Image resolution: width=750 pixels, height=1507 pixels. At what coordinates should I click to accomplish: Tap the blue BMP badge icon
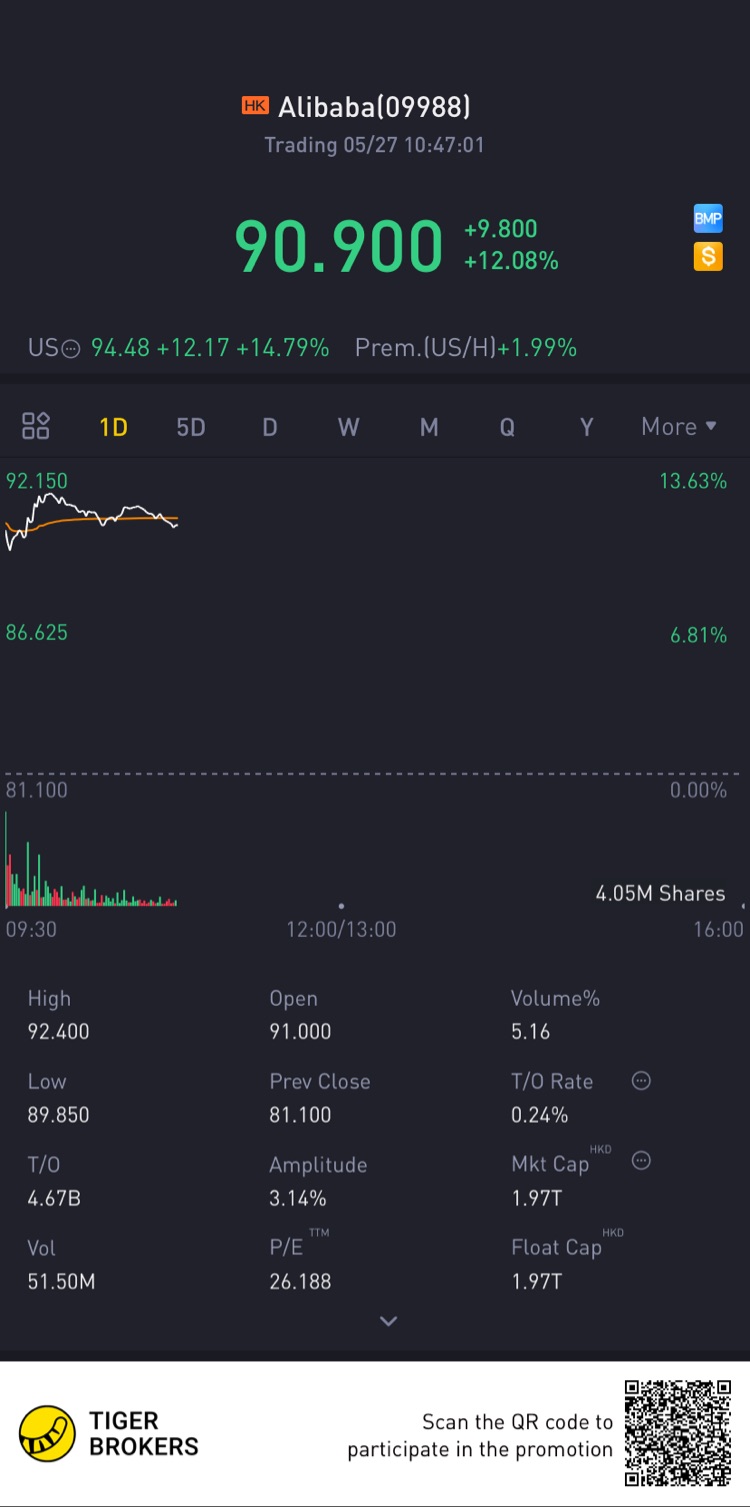point(708,219)
